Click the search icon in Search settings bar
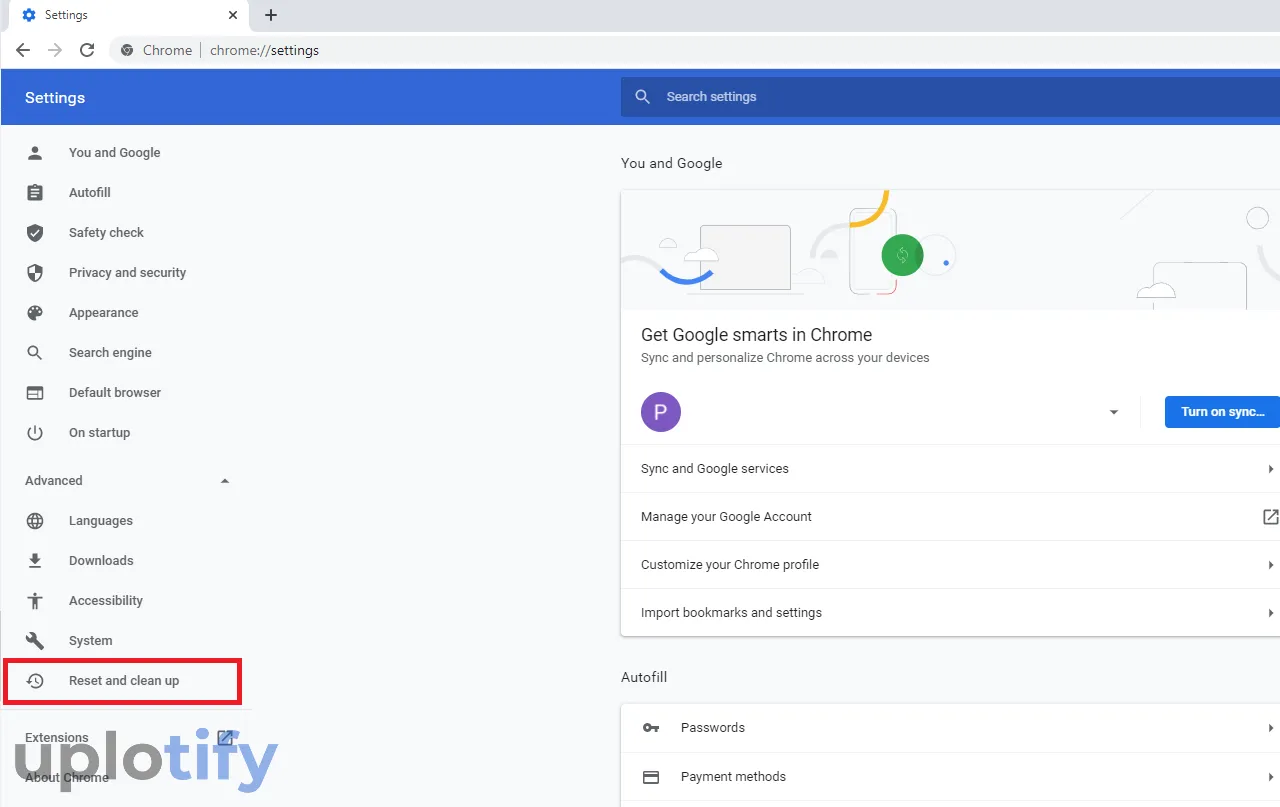Viewport: 1280px width, 807px height. 643,97
